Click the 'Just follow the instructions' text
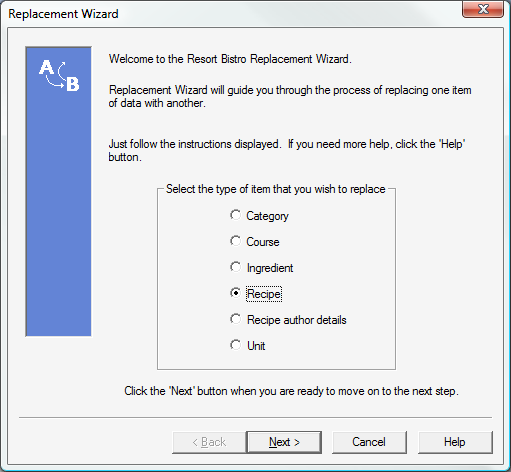This screenshot has width=511, height=472. [x=287, y=150]
